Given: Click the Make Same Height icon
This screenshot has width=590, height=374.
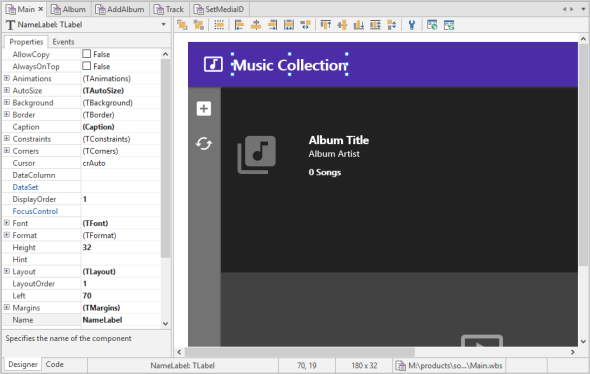Looking at the screenshot, I should click(x=375, y=25).
